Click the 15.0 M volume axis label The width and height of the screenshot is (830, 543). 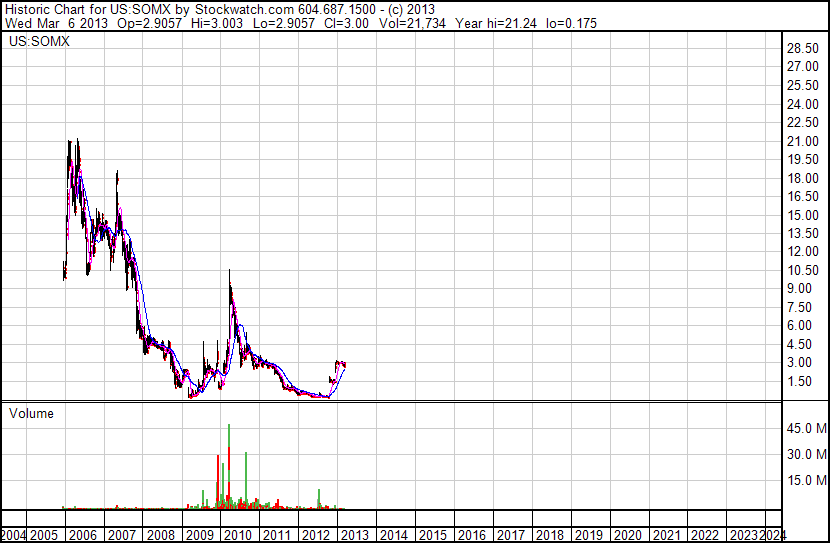807,480
